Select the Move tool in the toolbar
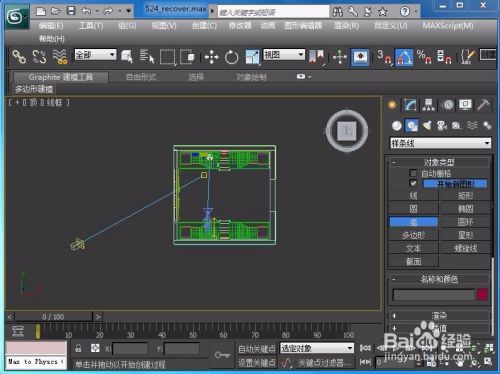This screenshot has width=500, height=374. point(211,57)
